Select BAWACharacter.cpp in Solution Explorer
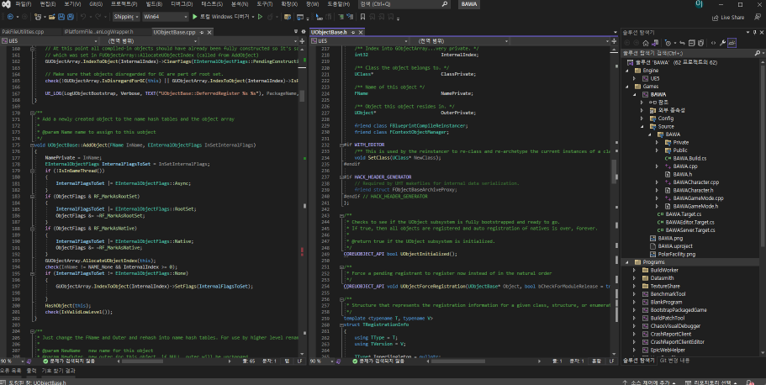Image resolution: width=766 pixels, height=385 pixels. 696,182
